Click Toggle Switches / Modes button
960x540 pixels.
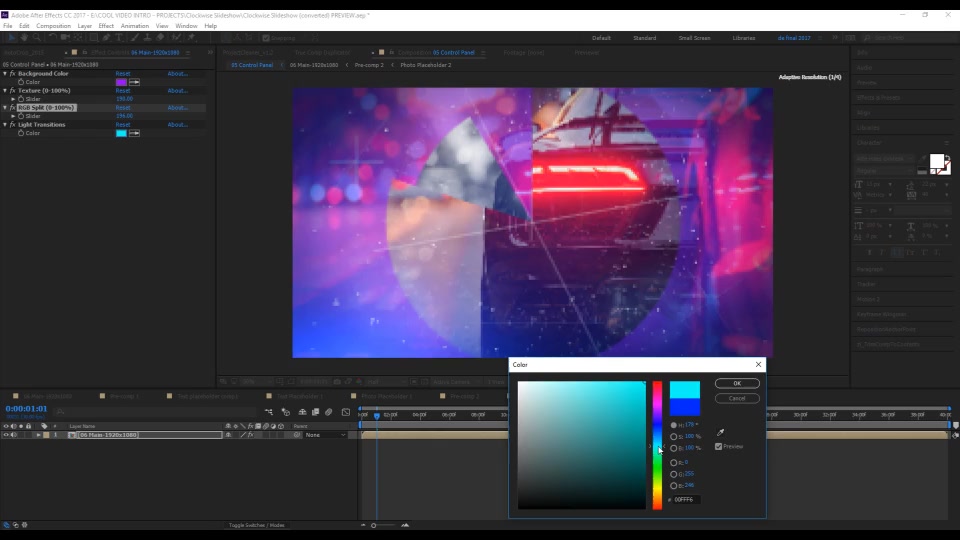257,525
